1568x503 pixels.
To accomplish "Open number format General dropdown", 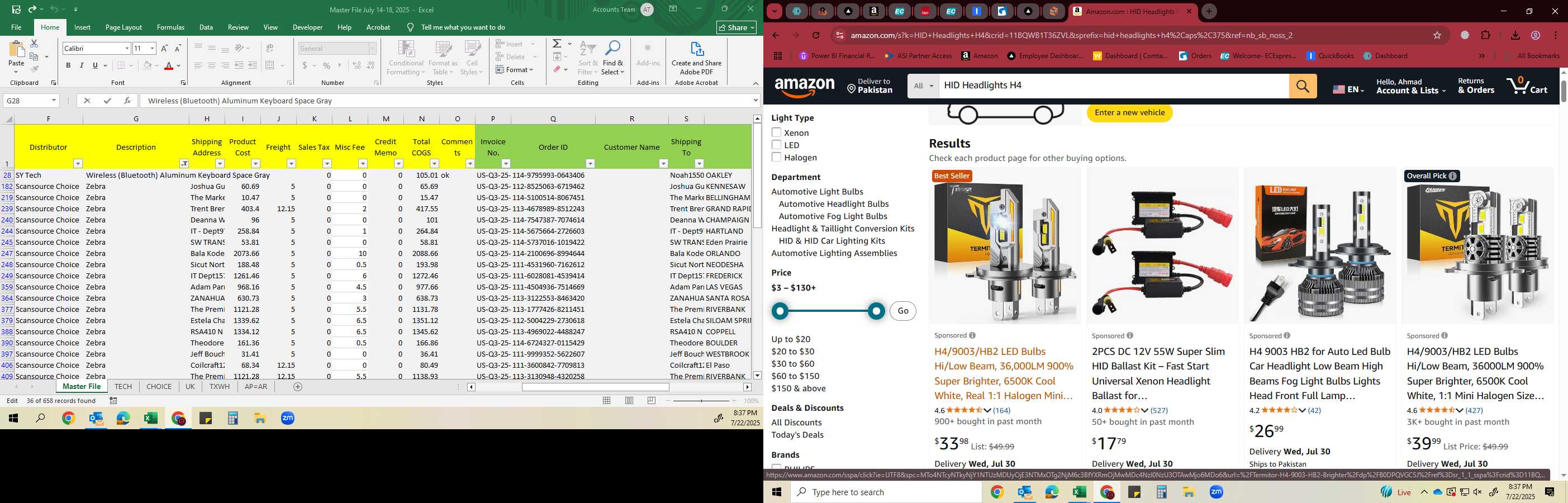I will click(x=373, y=48).
